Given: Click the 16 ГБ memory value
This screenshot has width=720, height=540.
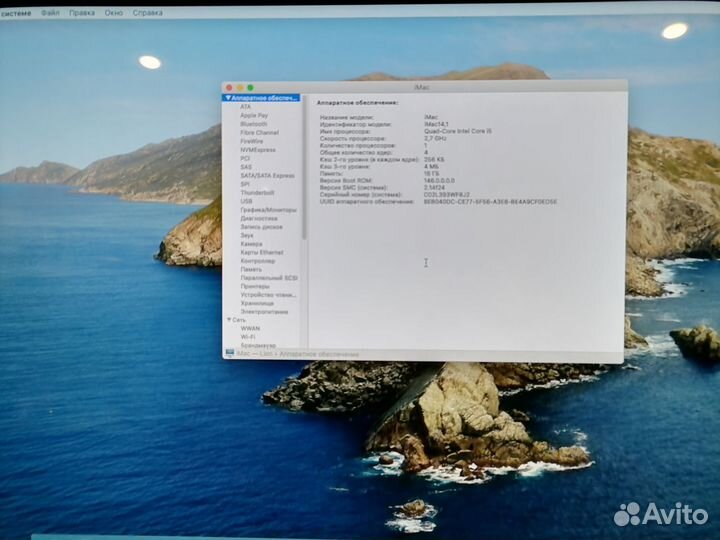Looking at the screenshot, I should click(431, 174).
